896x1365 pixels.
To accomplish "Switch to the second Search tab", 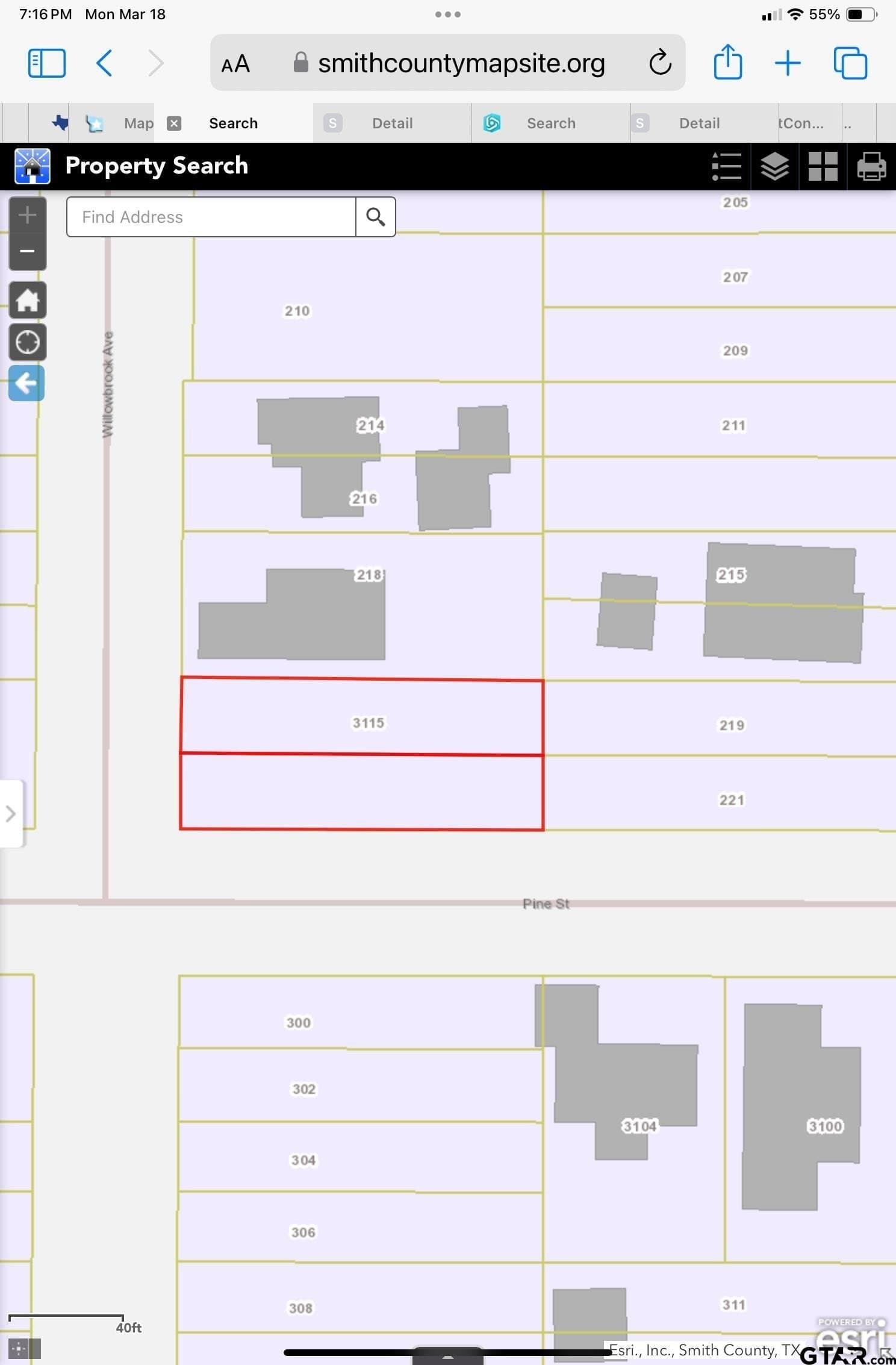I will (x=551, y=123).
